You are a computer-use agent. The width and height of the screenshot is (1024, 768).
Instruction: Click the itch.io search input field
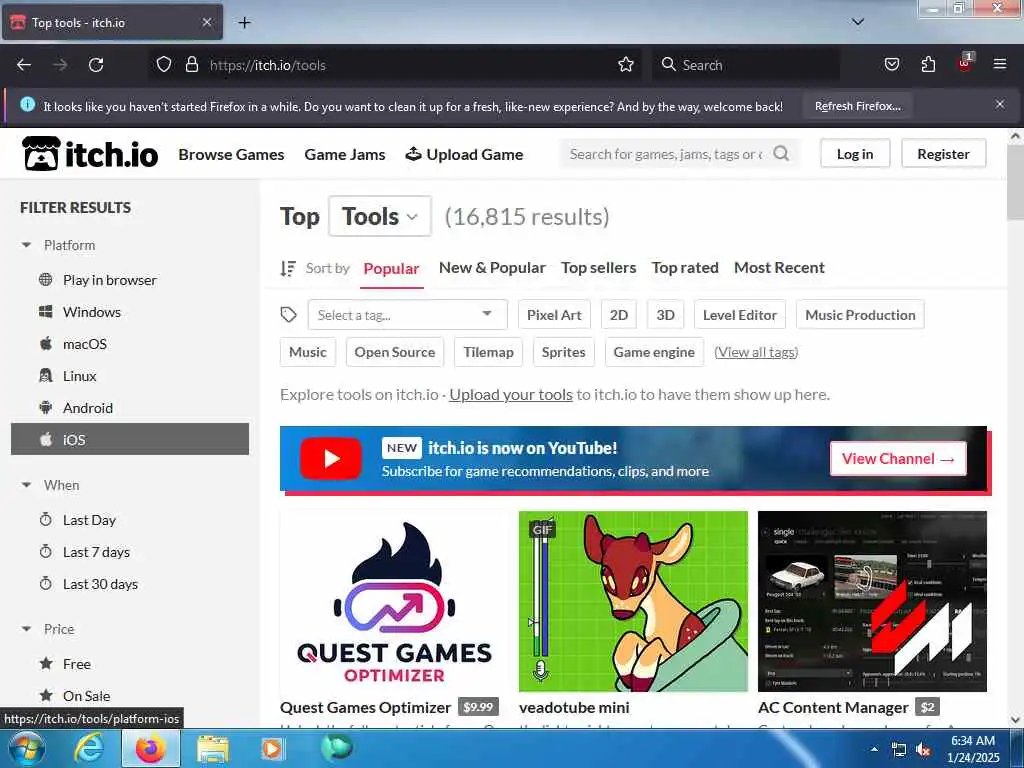coord(666,154)
